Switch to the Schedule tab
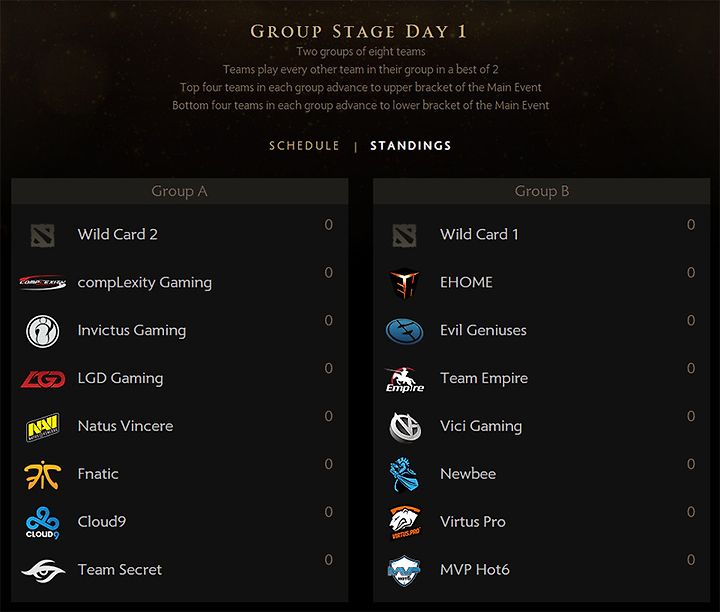Viewport: 720px width, 612px height. pyautogui.click(x=304, y=146)
